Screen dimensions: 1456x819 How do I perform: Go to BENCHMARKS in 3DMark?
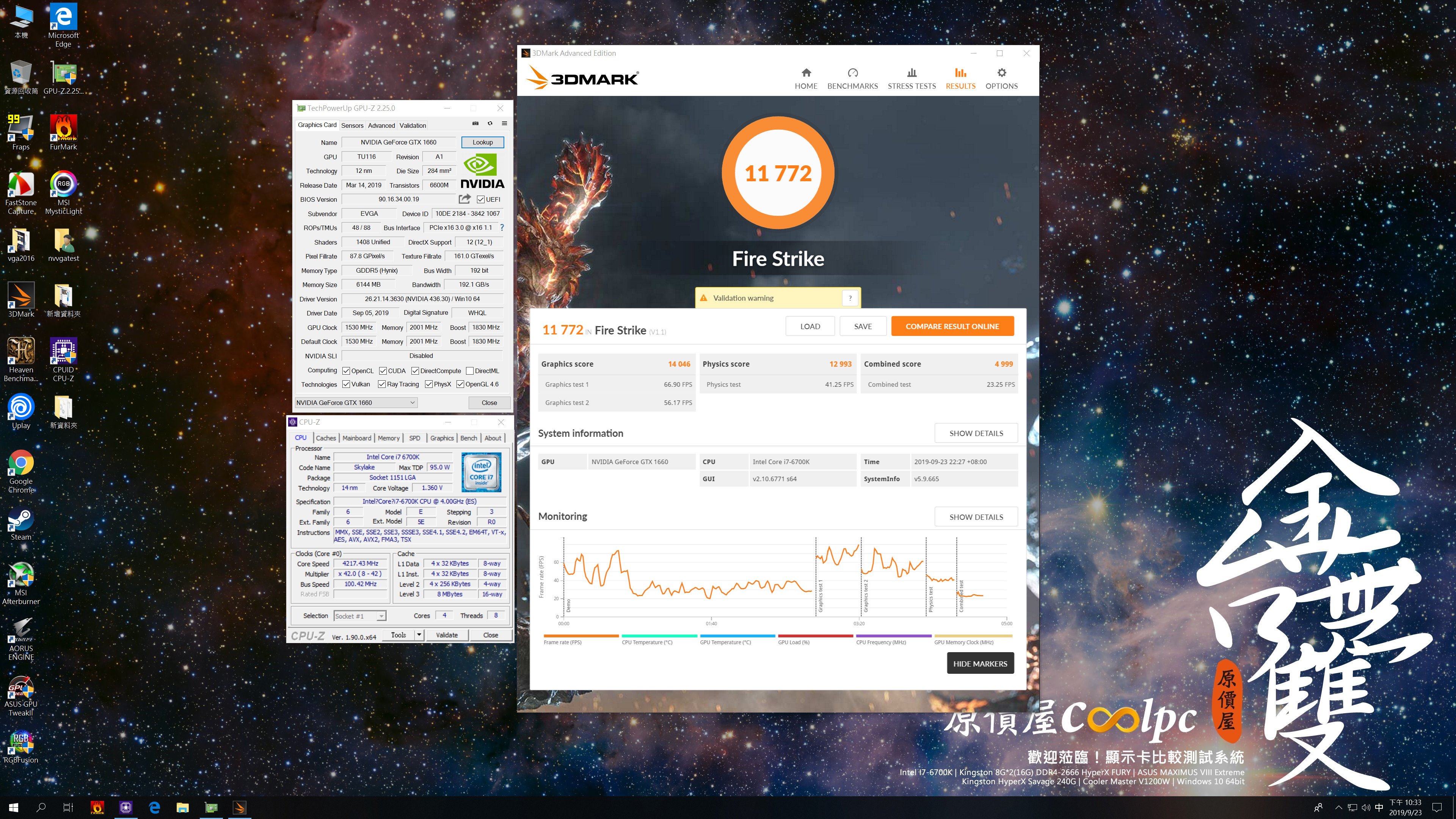coord(852,78)
